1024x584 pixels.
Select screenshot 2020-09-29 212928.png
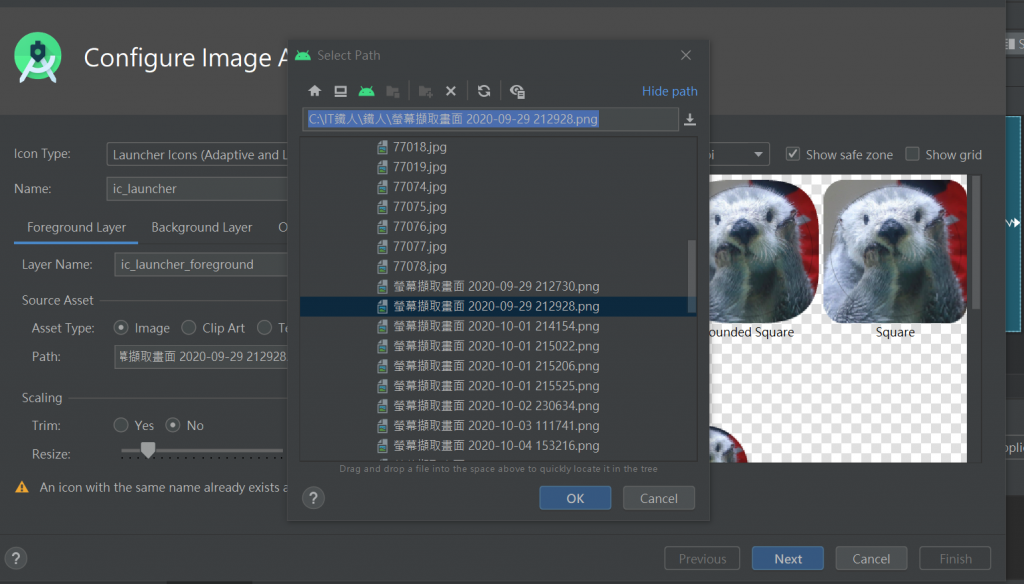(496, 306)
